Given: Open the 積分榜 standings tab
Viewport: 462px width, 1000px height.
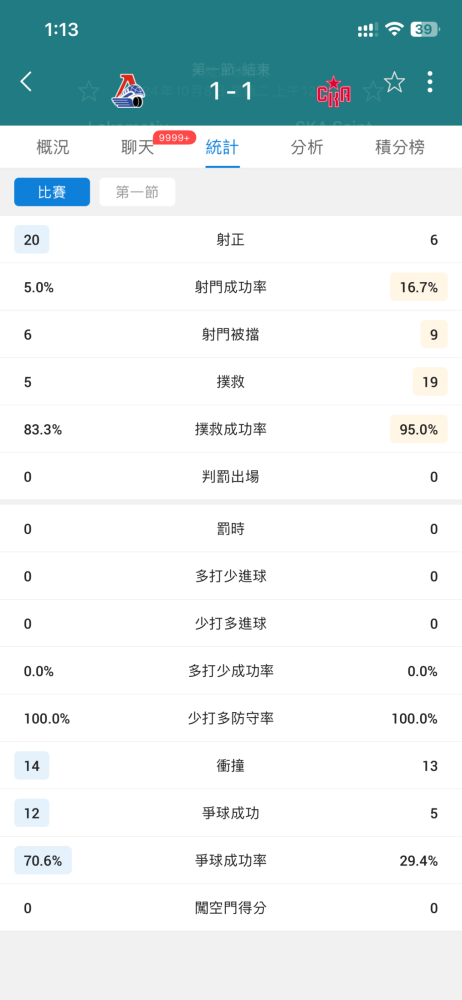Looking at the screenshot, I should click(400, 148).
